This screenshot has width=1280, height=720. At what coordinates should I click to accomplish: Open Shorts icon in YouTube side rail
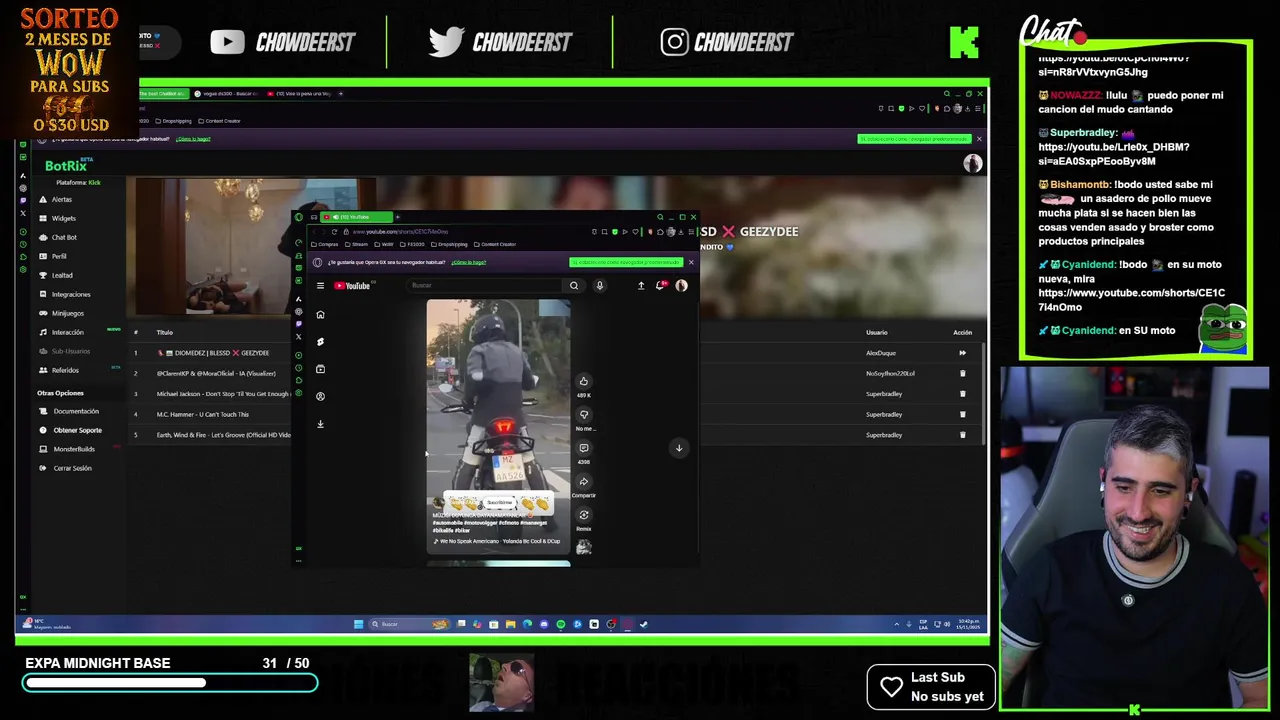point(320,342)
